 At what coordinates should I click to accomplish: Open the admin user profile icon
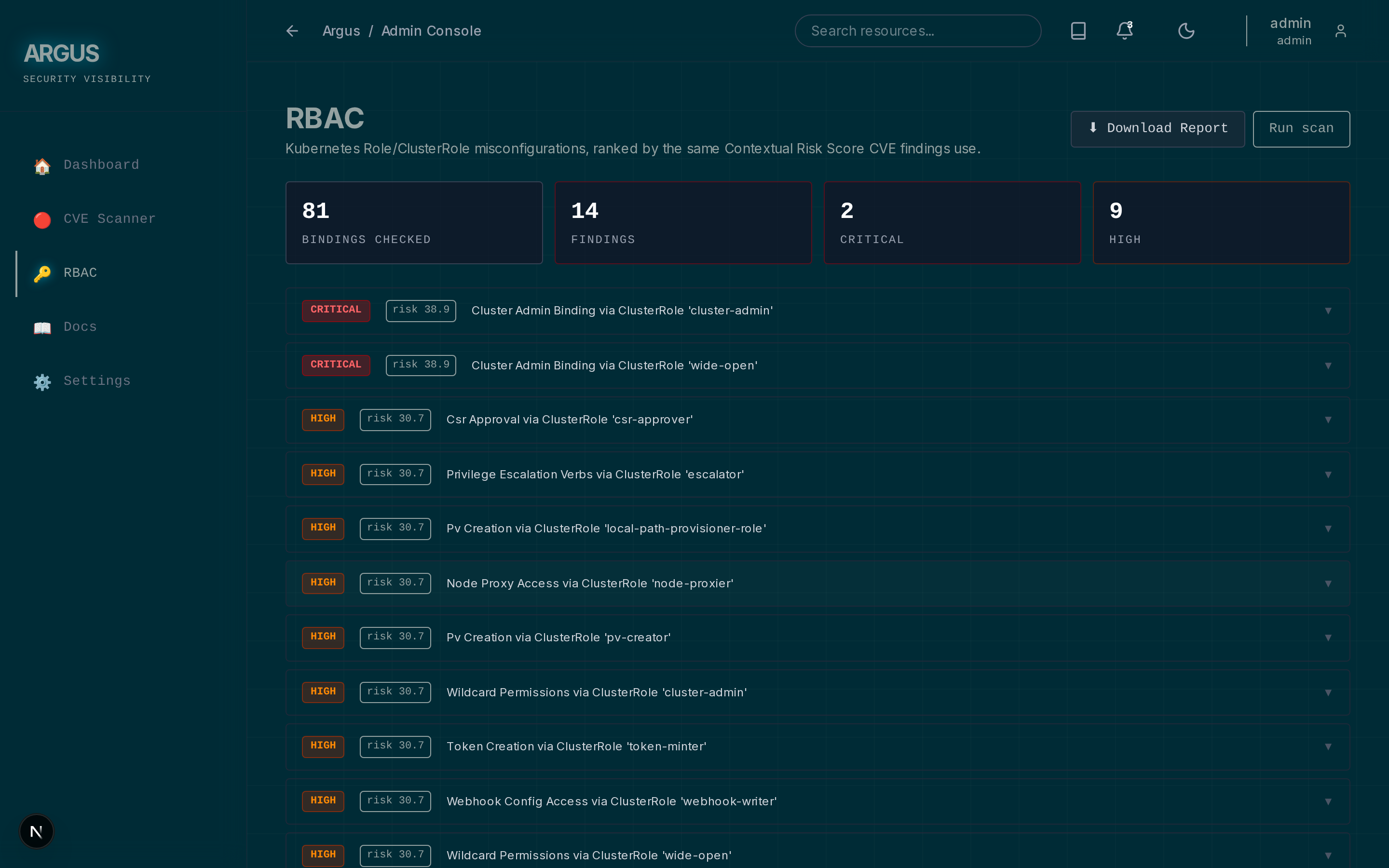1340,31
